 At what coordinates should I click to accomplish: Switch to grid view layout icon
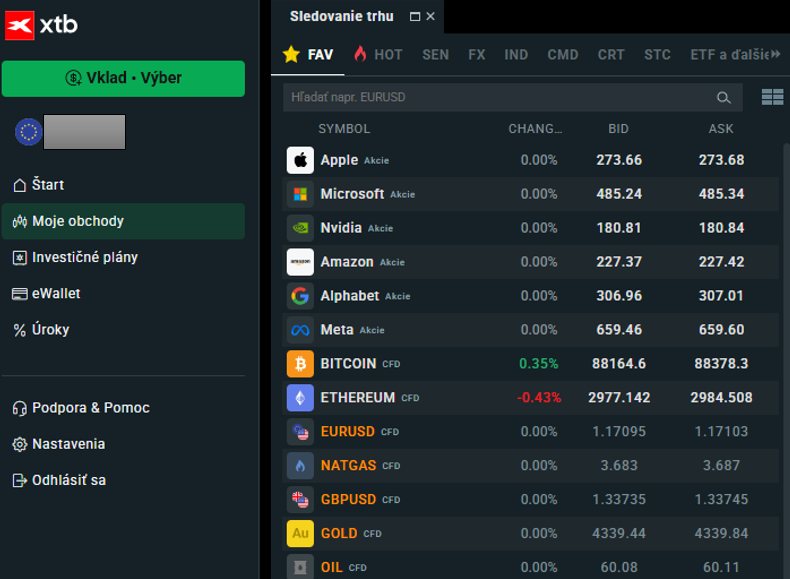tap(772, 97)
